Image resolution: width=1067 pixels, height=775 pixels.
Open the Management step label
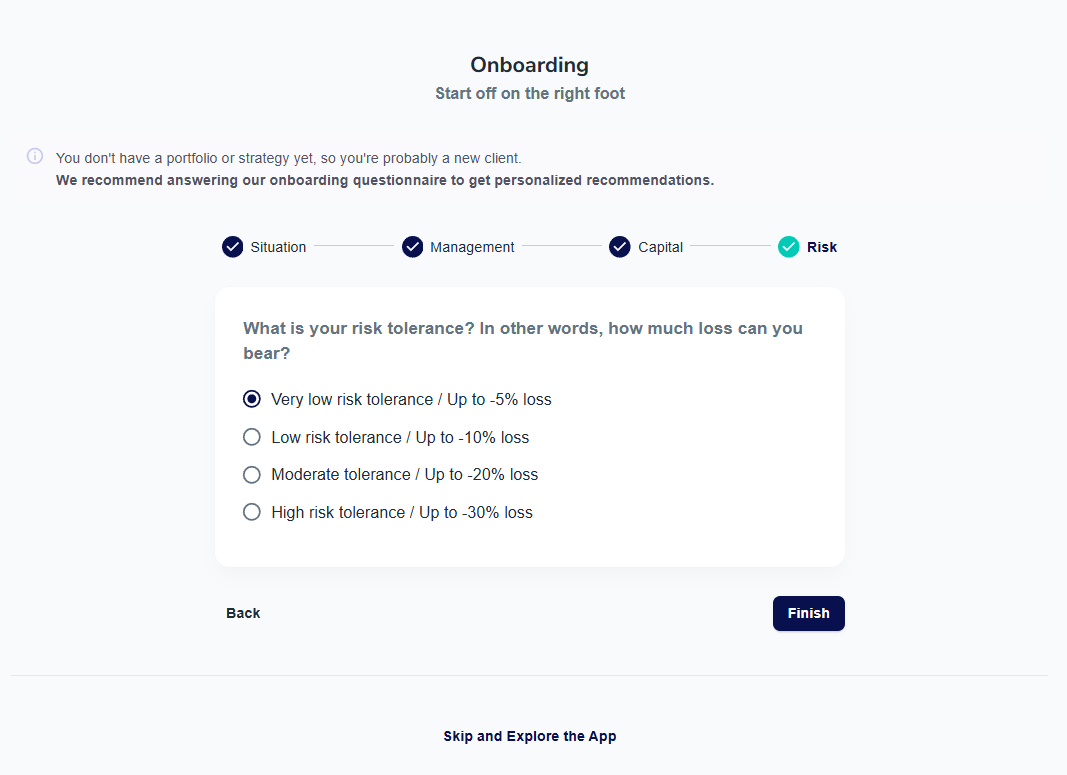pyautogui.click(x=472, y=247)
